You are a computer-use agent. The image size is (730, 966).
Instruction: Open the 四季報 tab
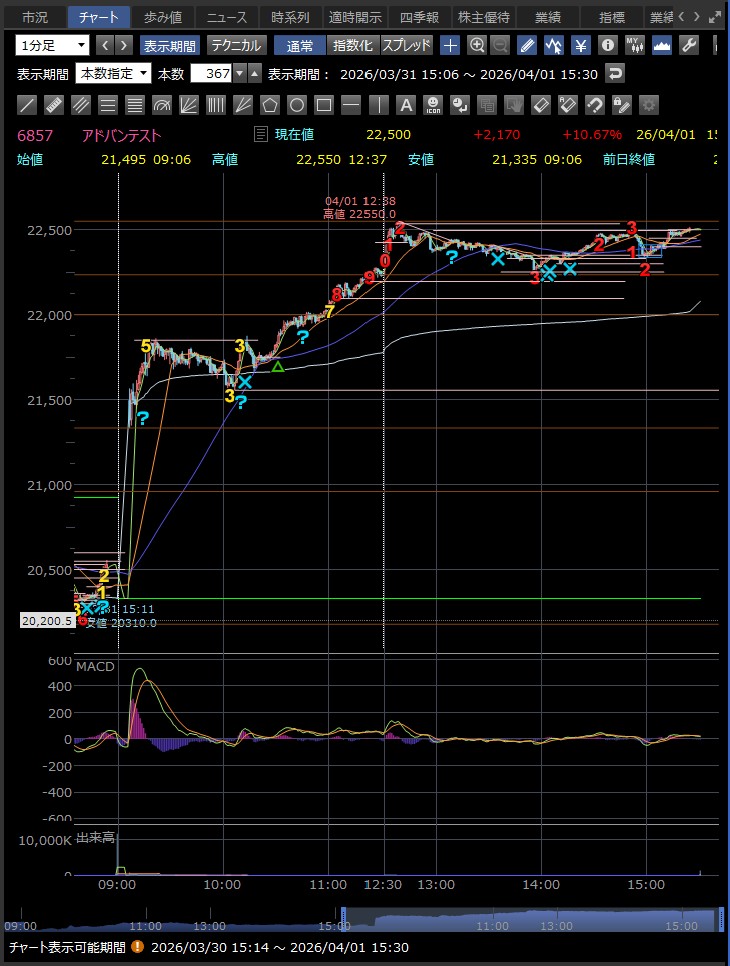(x=418, y=17)
